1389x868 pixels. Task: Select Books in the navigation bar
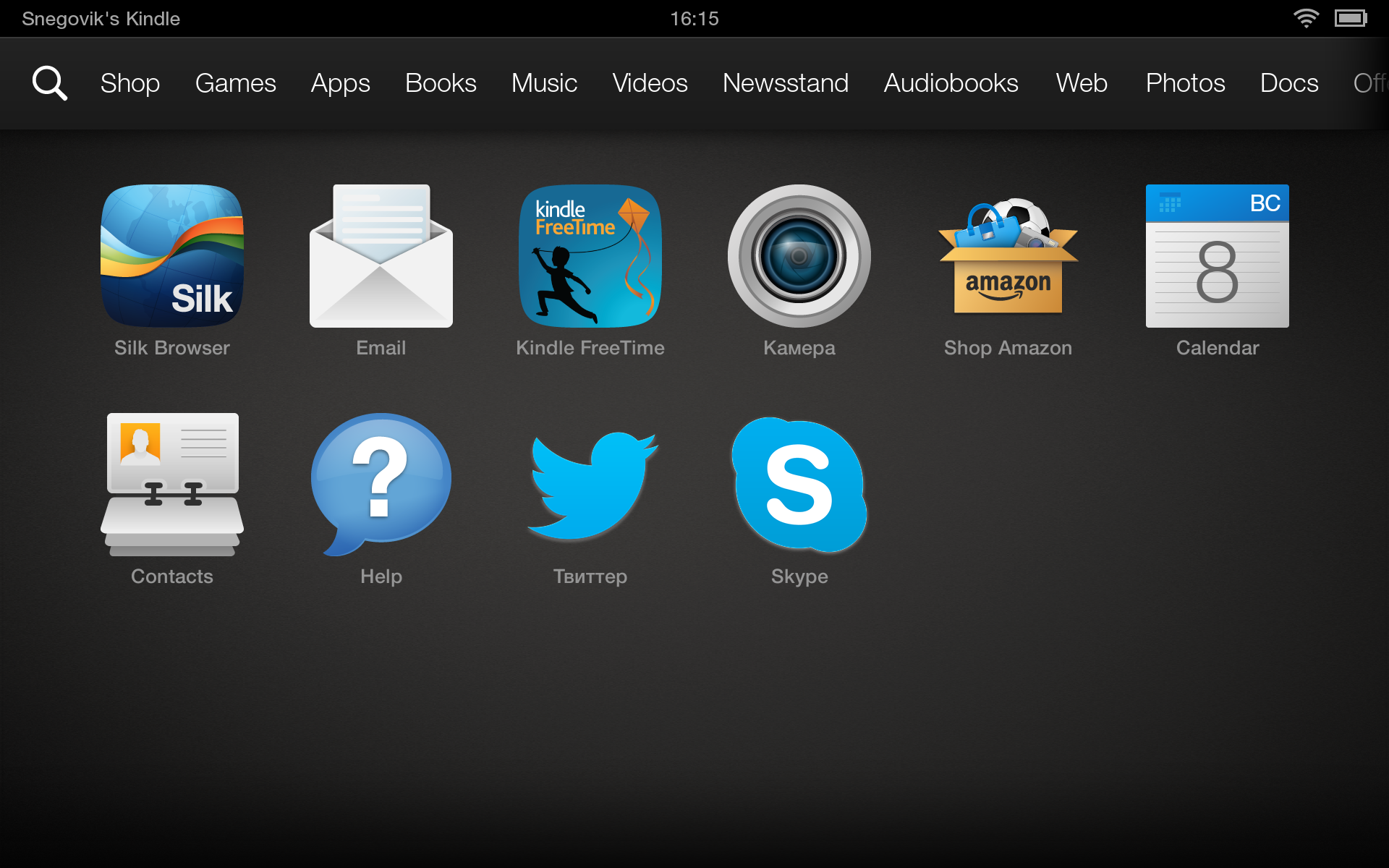440,83
